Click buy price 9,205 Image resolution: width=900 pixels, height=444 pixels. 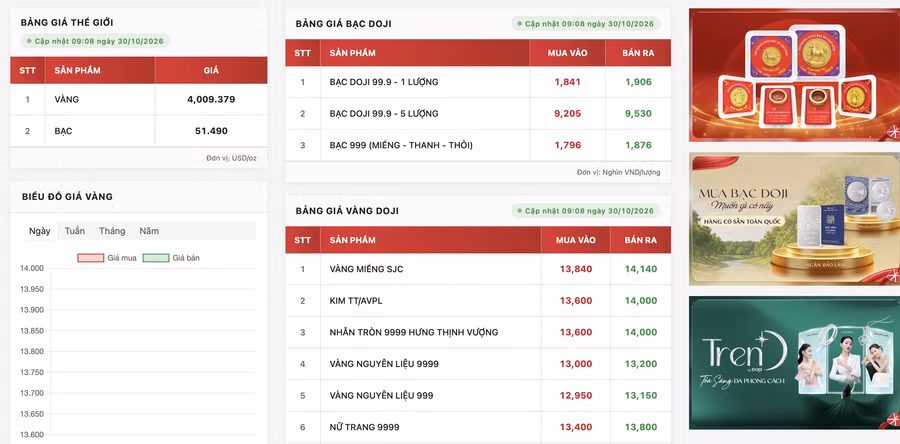tap(568, 114)
